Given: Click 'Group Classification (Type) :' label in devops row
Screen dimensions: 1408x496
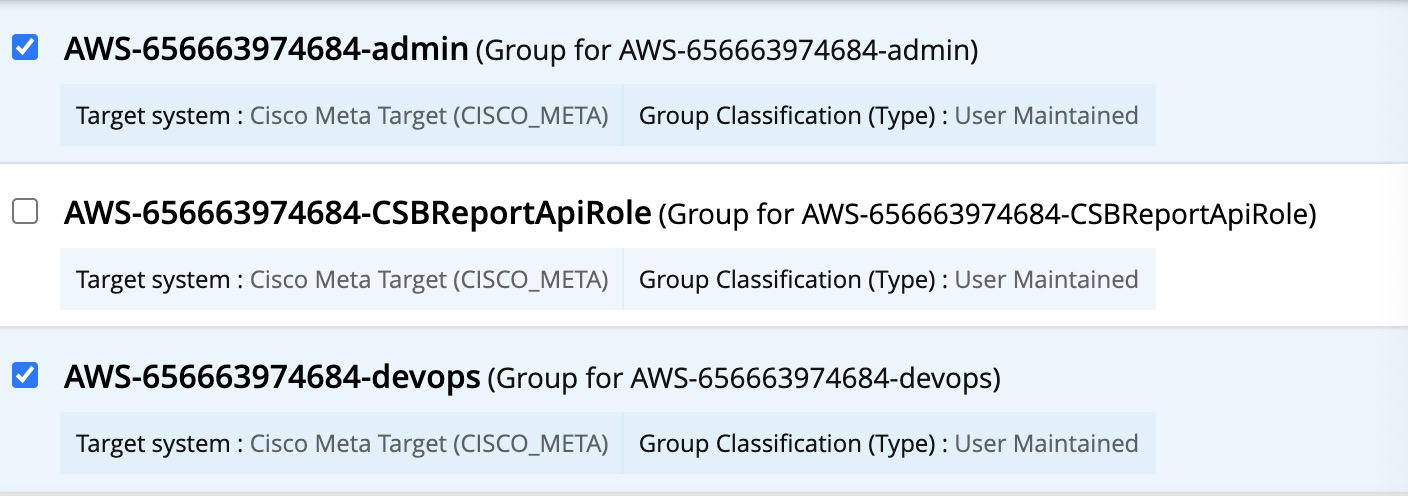Looking at the screenshot, I should 793,444.
